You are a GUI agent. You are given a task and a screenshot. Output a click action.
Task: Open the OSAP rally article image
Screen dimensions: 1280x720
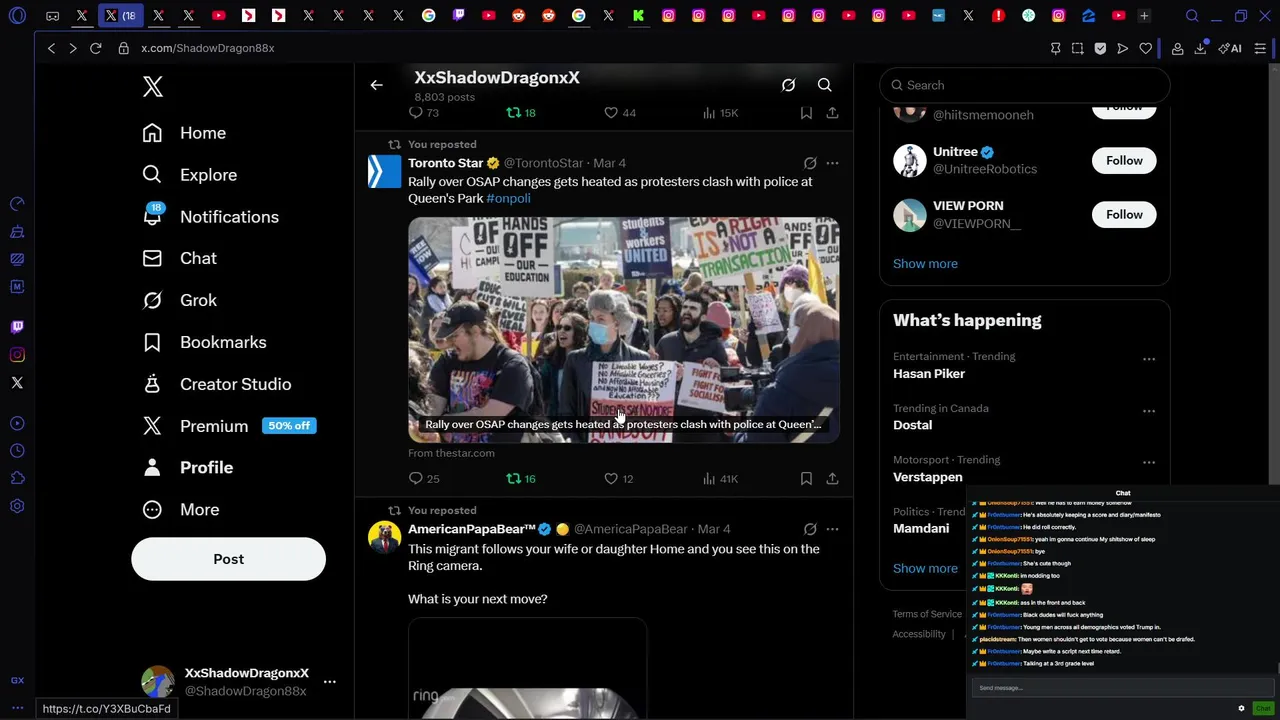tap(623, 330)
